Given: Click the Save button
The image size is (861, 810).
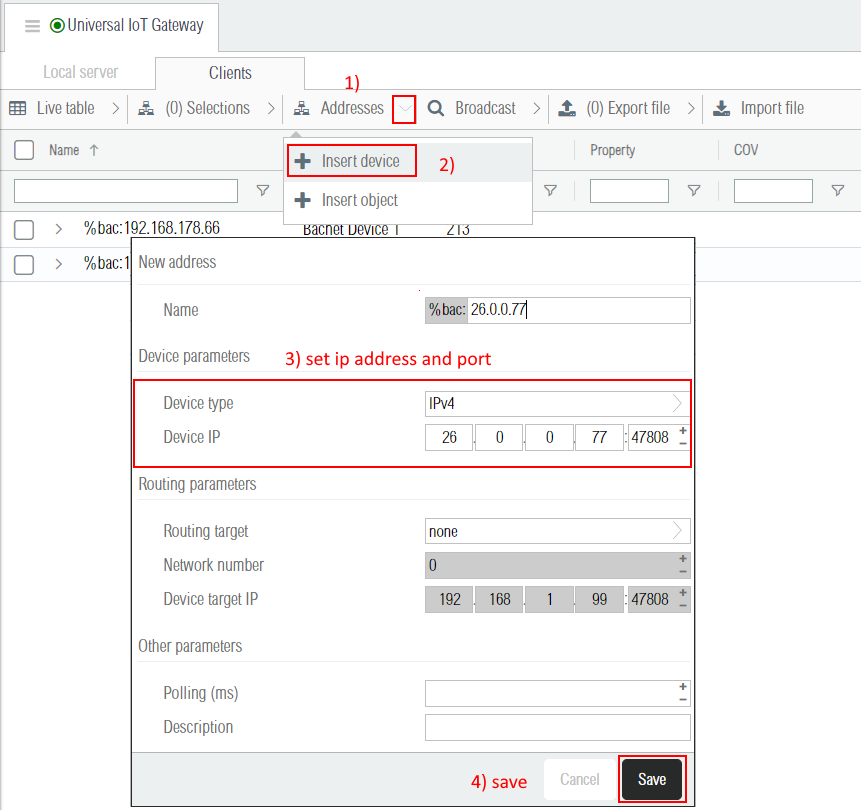Looking at the screenshot, I should (x=651, y=779).
